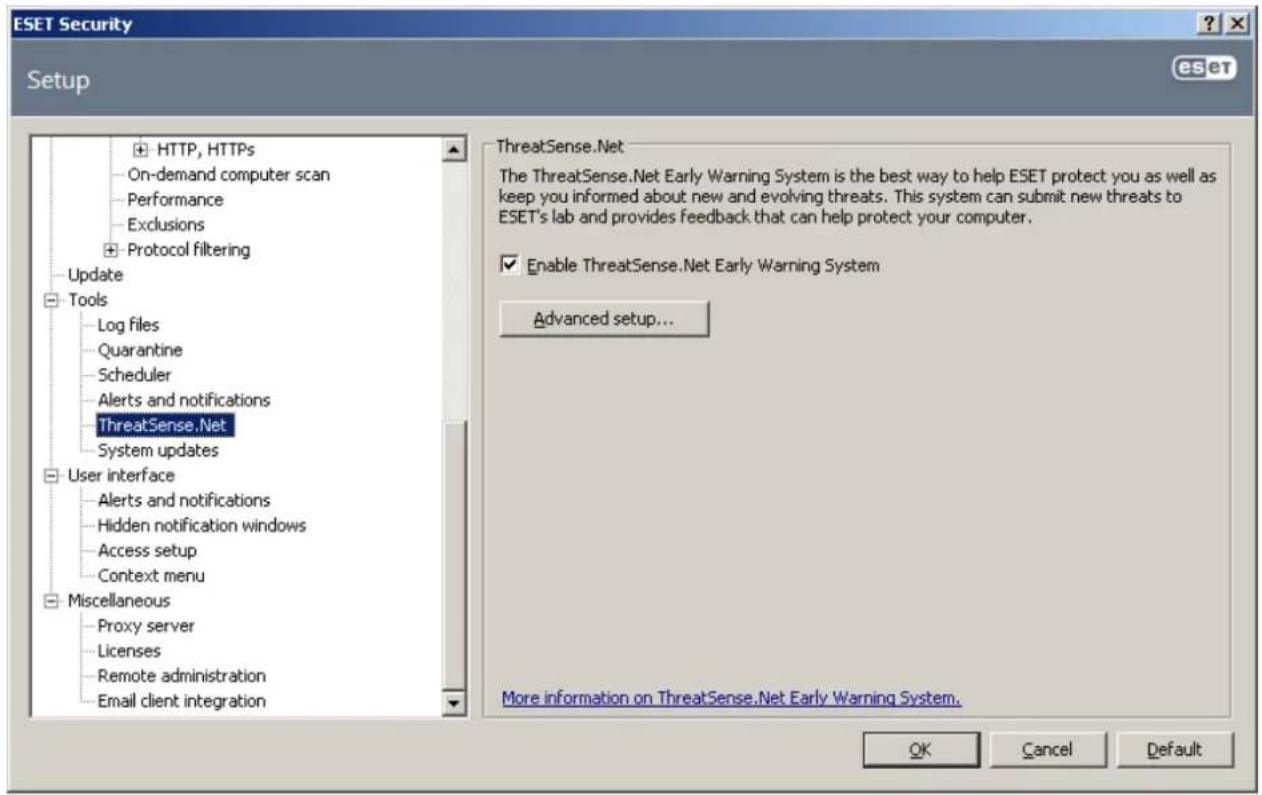Select Miscellaneous category label
Viewport: 1262px width, 795px height.
click(x=119, y=601)
